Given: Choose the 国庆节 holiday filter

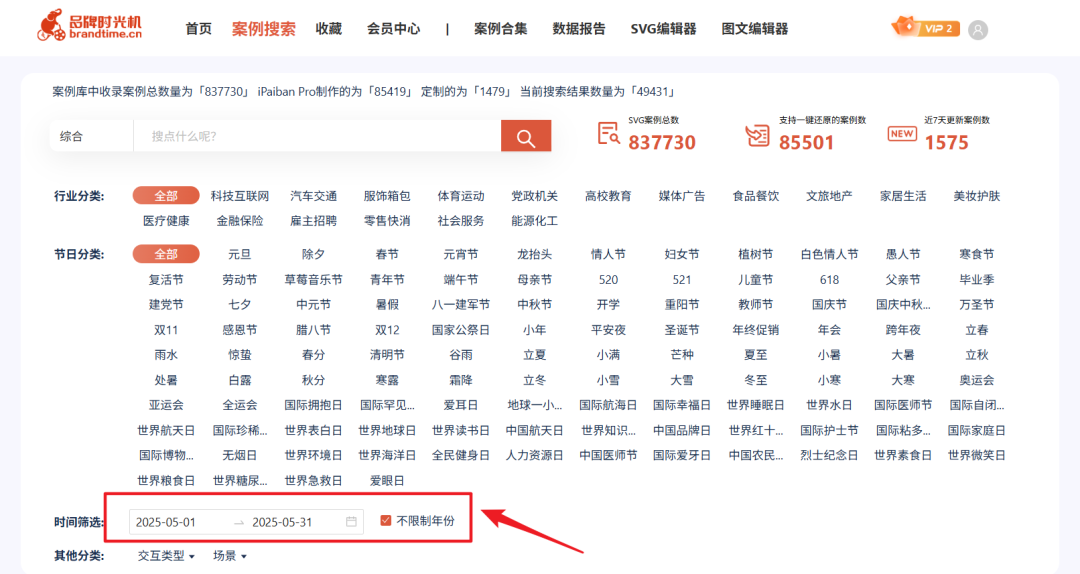Looking at the screenshot, I should coord(829,305).
